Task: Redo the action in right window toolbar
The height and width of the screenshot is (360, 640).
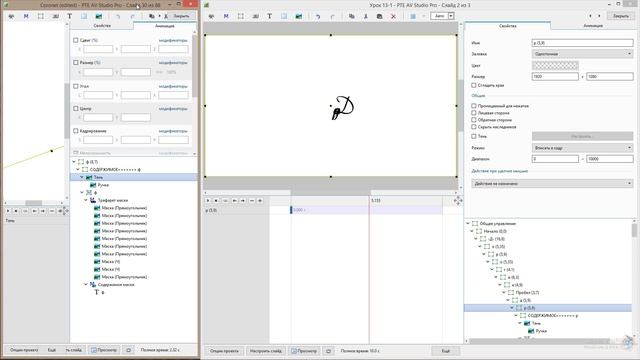Action: 332,16
